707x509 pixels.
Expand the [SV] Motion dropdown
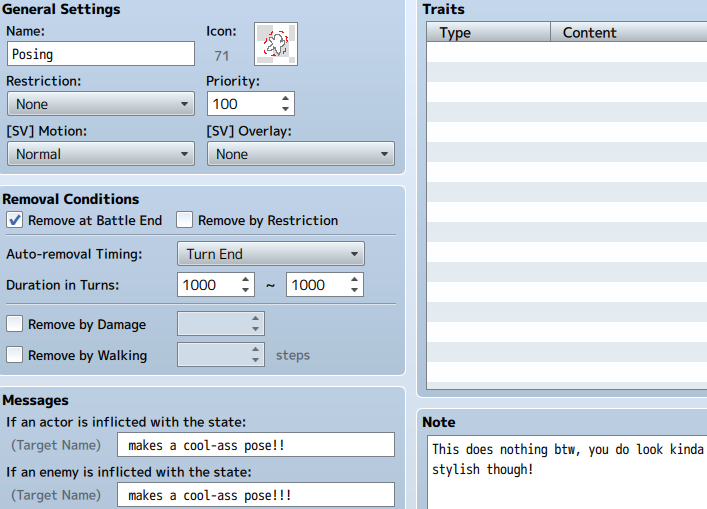(x=100, y=154)
